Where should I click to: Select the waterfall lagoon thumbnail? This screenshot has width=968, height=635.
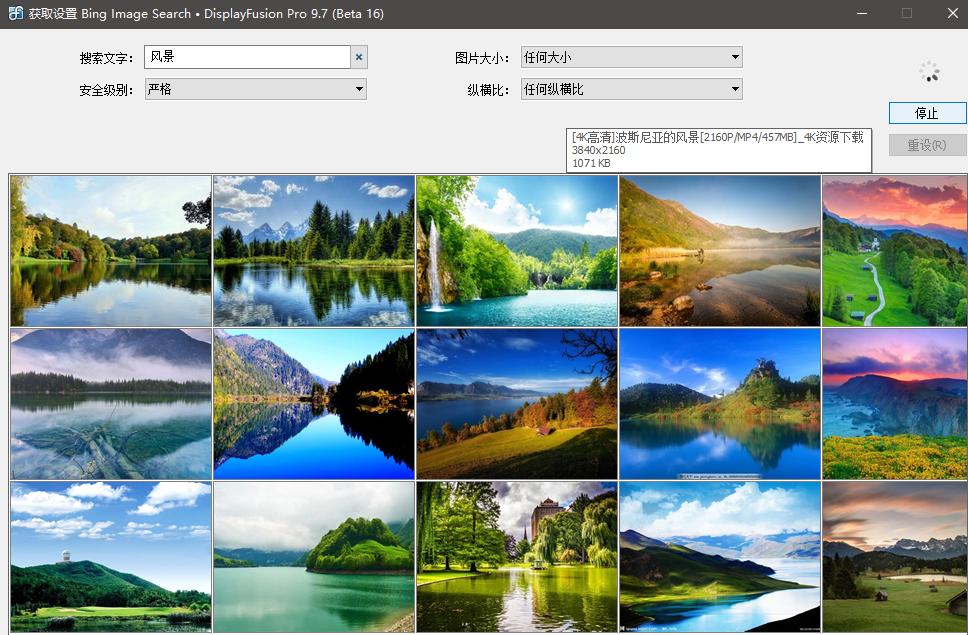click(x=515, y=250)
